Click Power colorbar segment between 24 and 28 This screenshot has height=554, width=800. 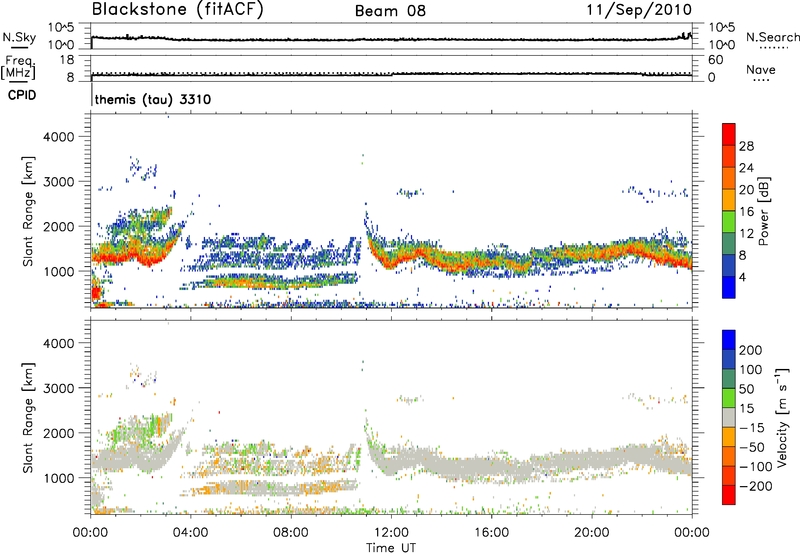click(x=729, y=156)
